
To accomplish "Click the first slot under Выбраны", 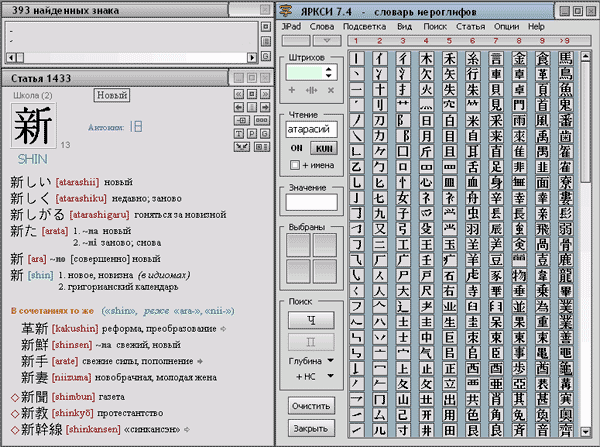I will 298,245.
